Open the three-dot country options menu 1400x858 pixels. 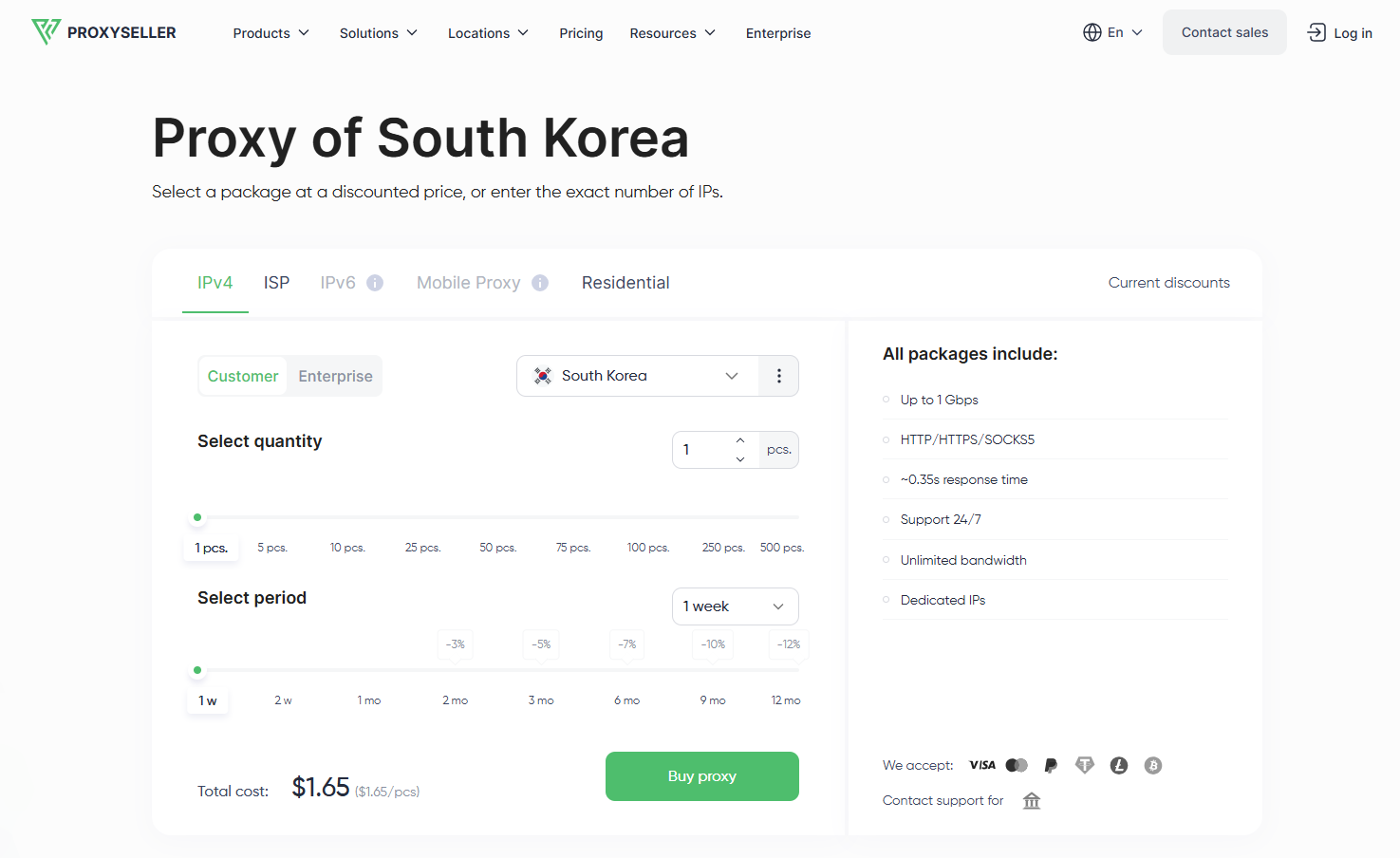click(x=779, y=376)
